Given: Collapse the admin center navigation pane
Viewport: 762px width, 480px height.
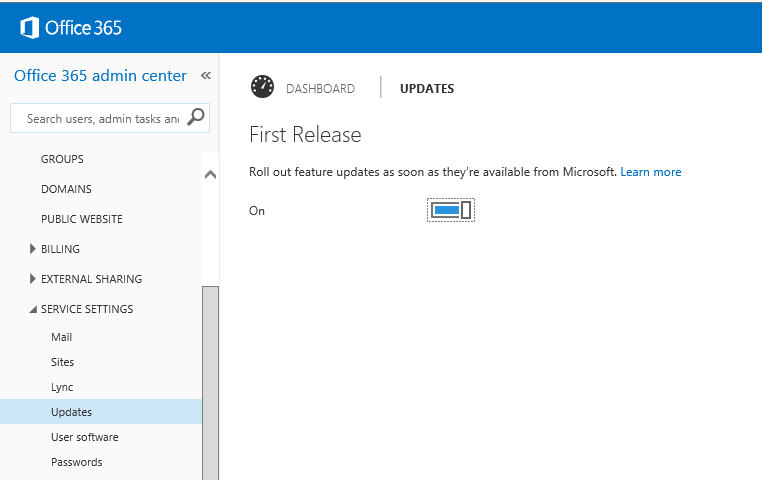Looking at the screenshot, I should click(206, 76).
